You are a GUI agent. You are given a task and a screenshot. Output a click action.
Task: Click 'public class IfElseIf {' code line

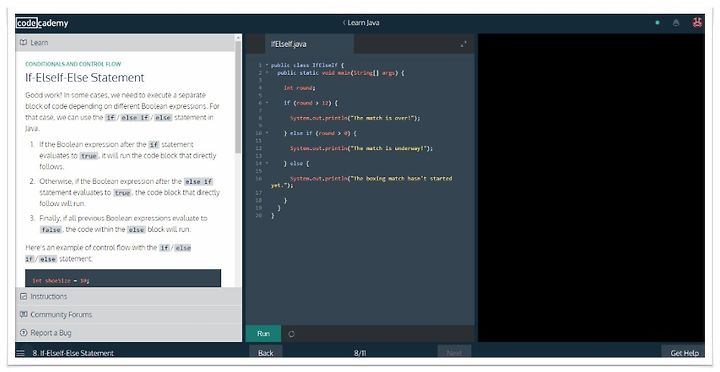[x=307, y=65]
